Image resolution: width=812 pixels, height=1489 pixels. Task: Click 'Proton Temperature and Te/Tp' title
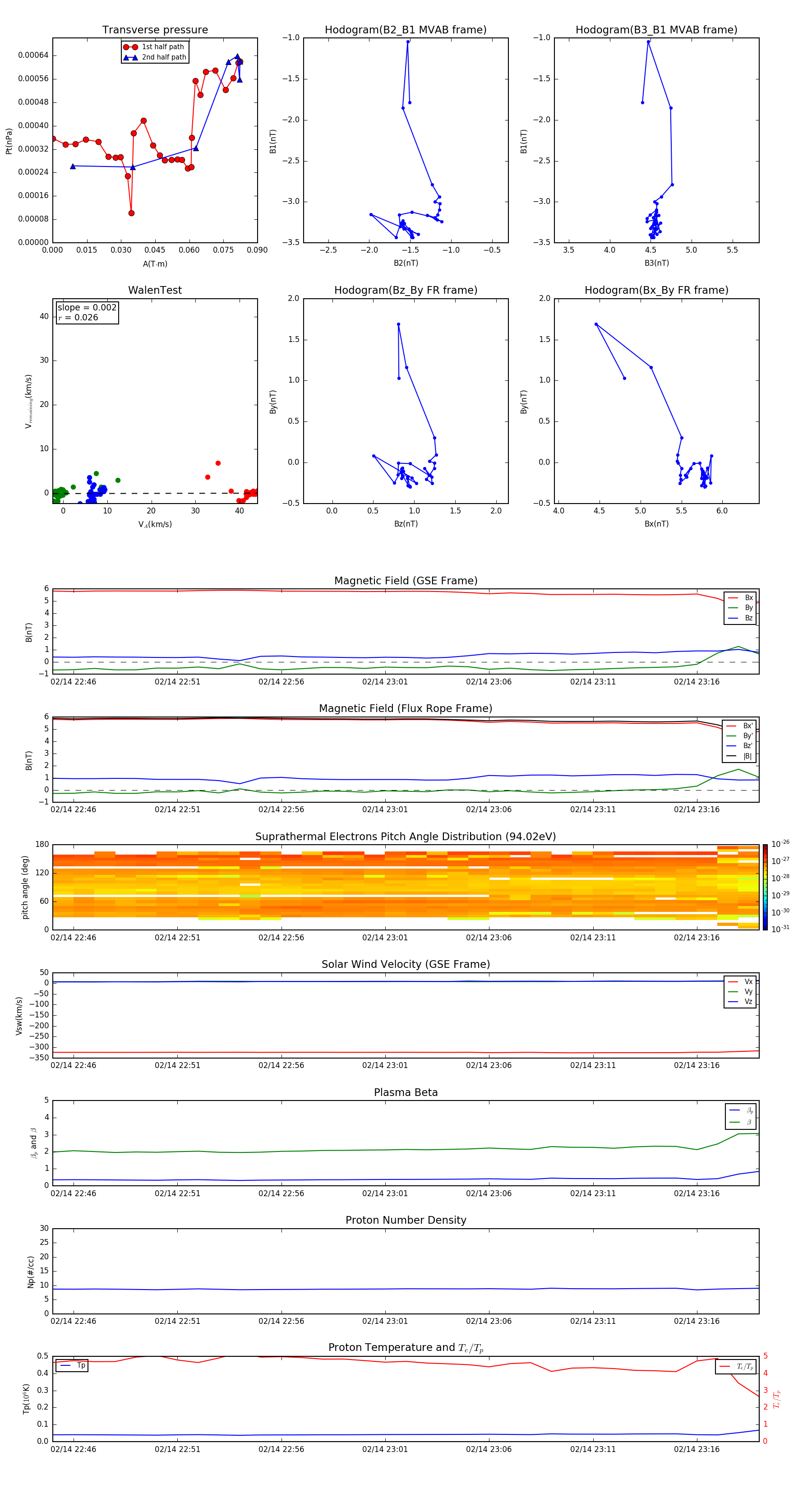coord(406,1347)
